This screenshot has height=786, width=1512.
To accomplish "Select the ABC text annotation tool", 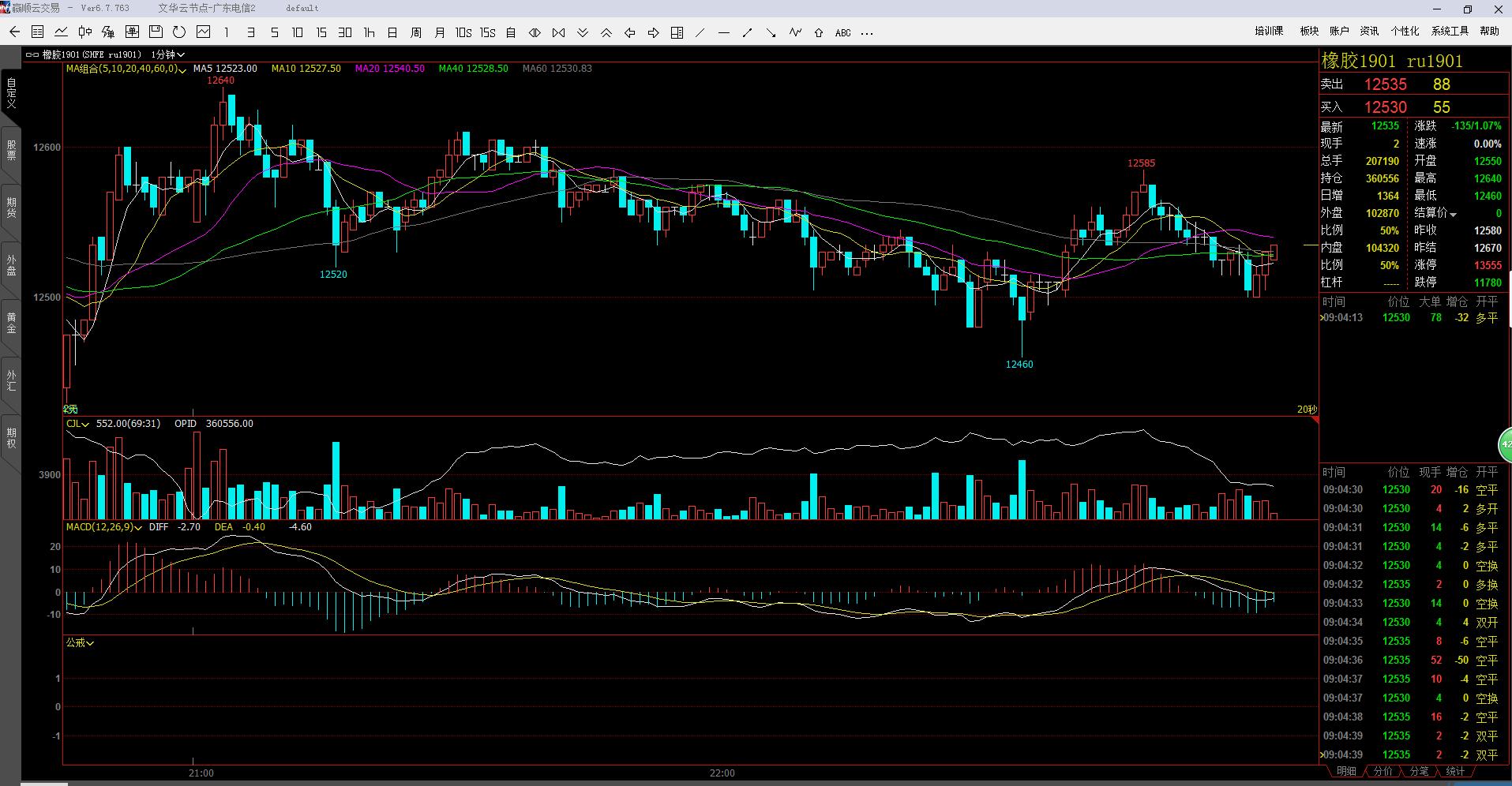I will pyautogui.click(x=842, y=32).
